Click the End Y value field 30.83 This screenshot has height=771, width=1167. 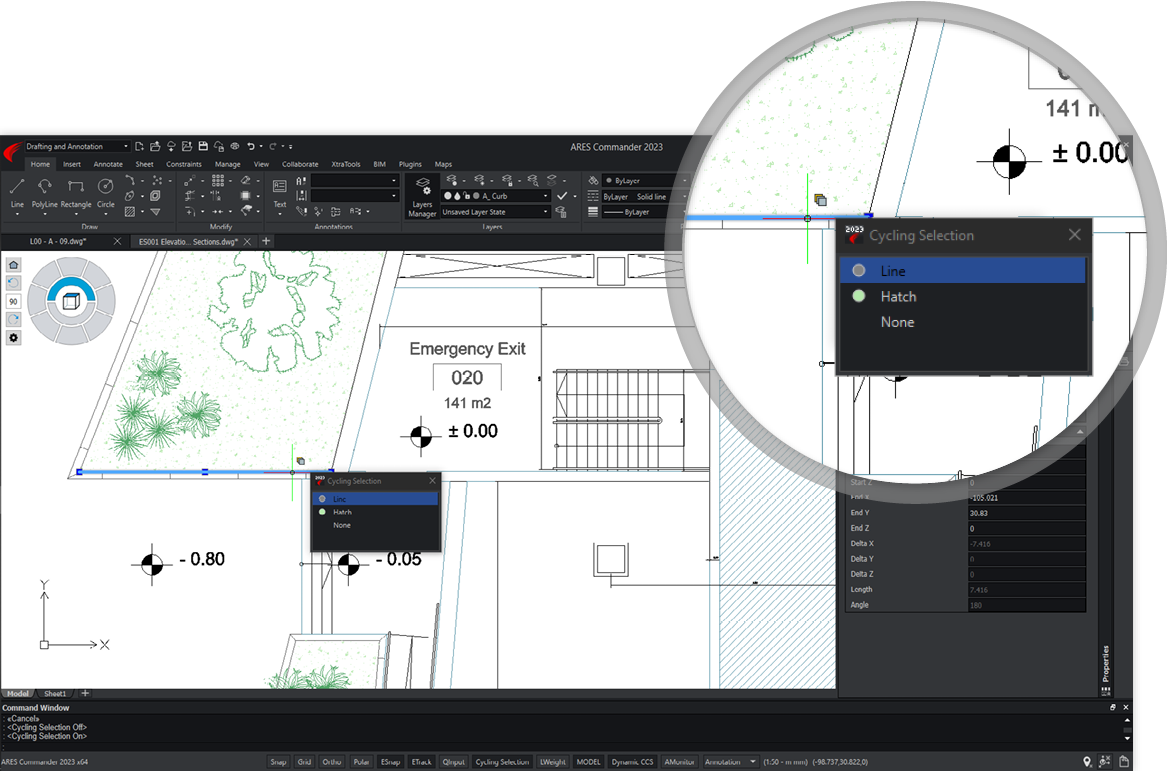point(1026,514)
